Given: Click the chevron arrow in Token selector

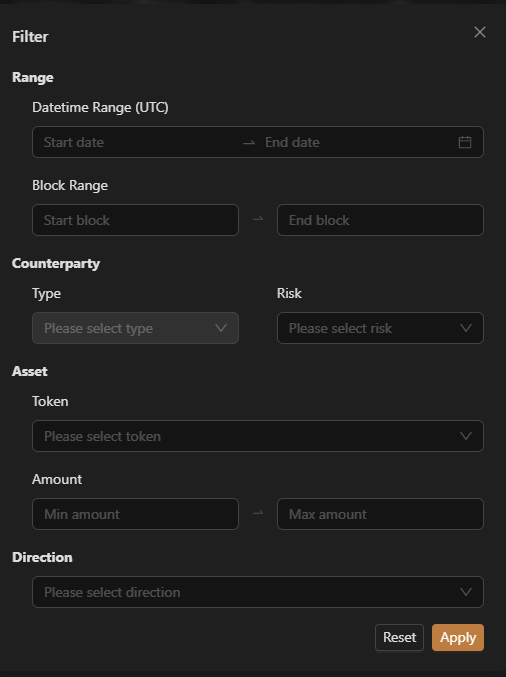Looking at the screenshot, I should [466, 436].
